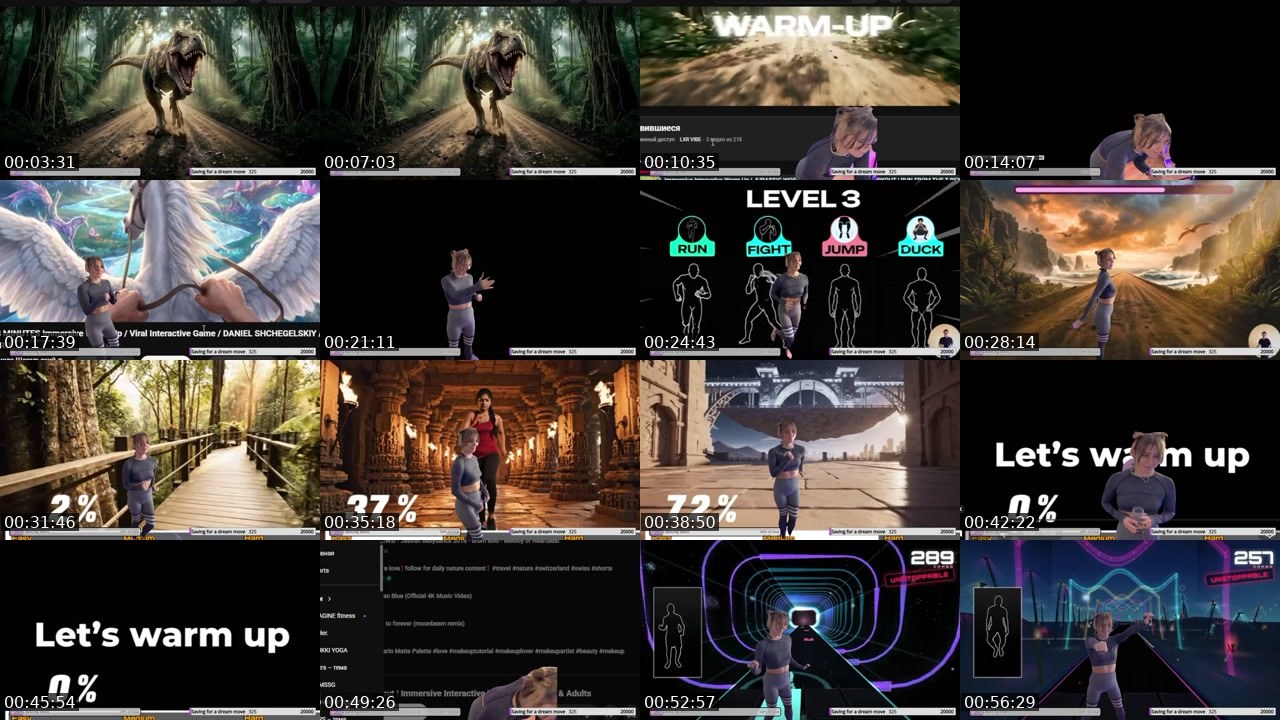Open the torch-lit temple frame at 00:35:18
The image size is (1280, 720).
[480, 450]
